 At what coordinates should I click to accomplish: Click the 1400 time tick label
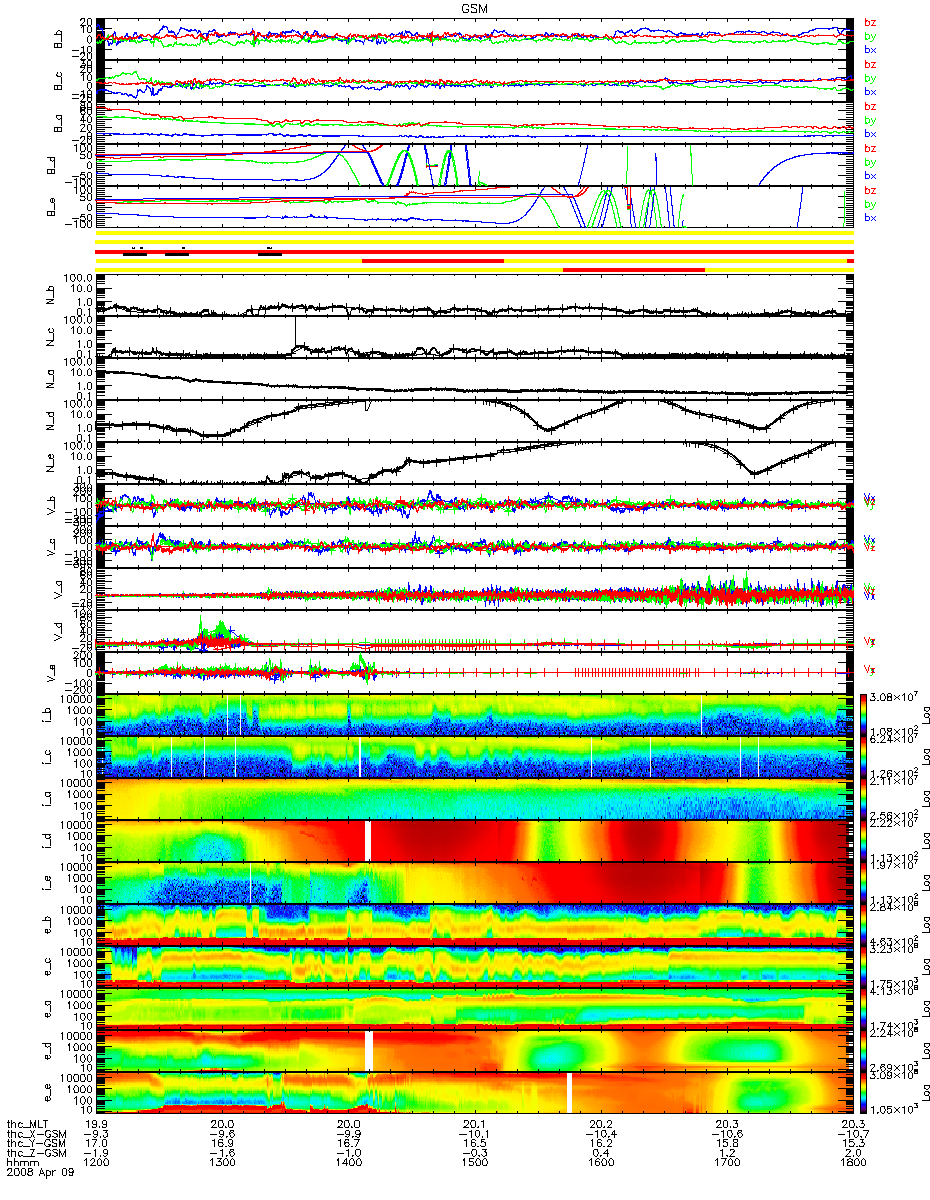[348, 1164]
